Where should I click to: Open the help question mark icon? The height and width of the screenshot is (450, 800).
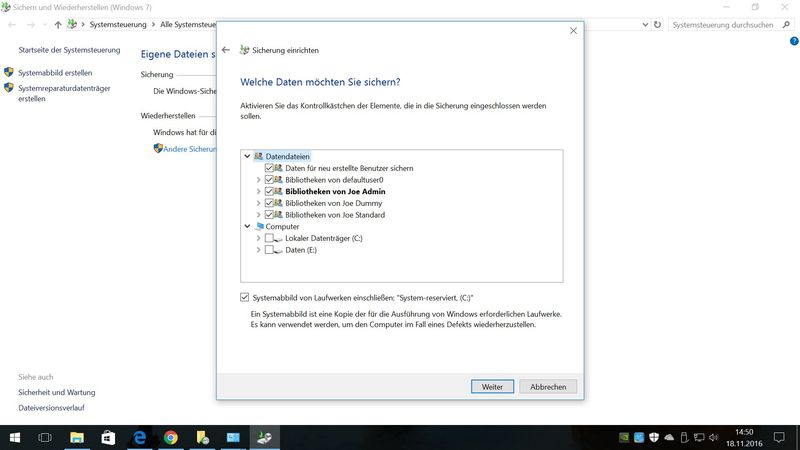pos(794,41)
